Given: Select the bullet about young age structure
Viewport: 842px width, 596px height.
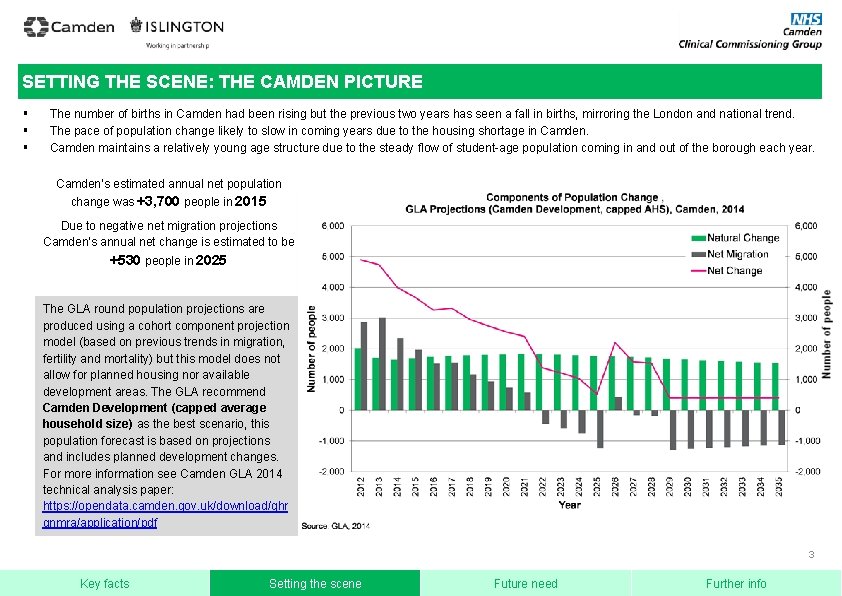Looking at the screenshot, I should tap(432, 148).
